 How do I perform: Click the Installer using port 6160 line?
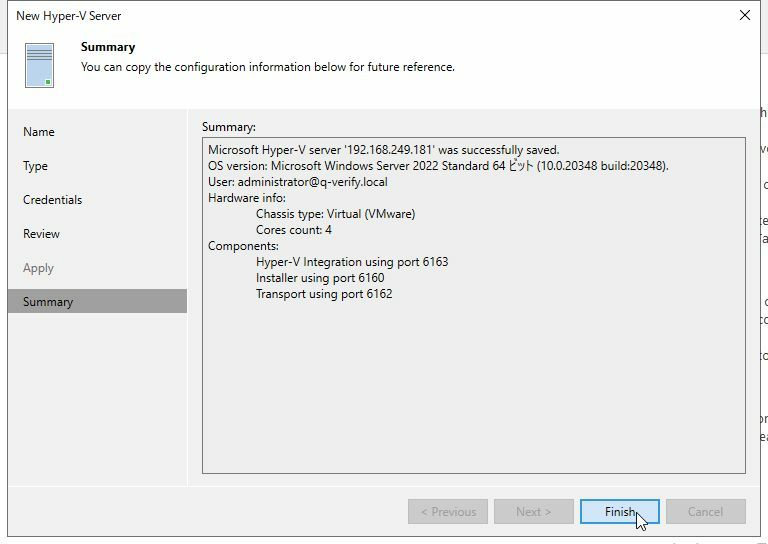[320, 278]
